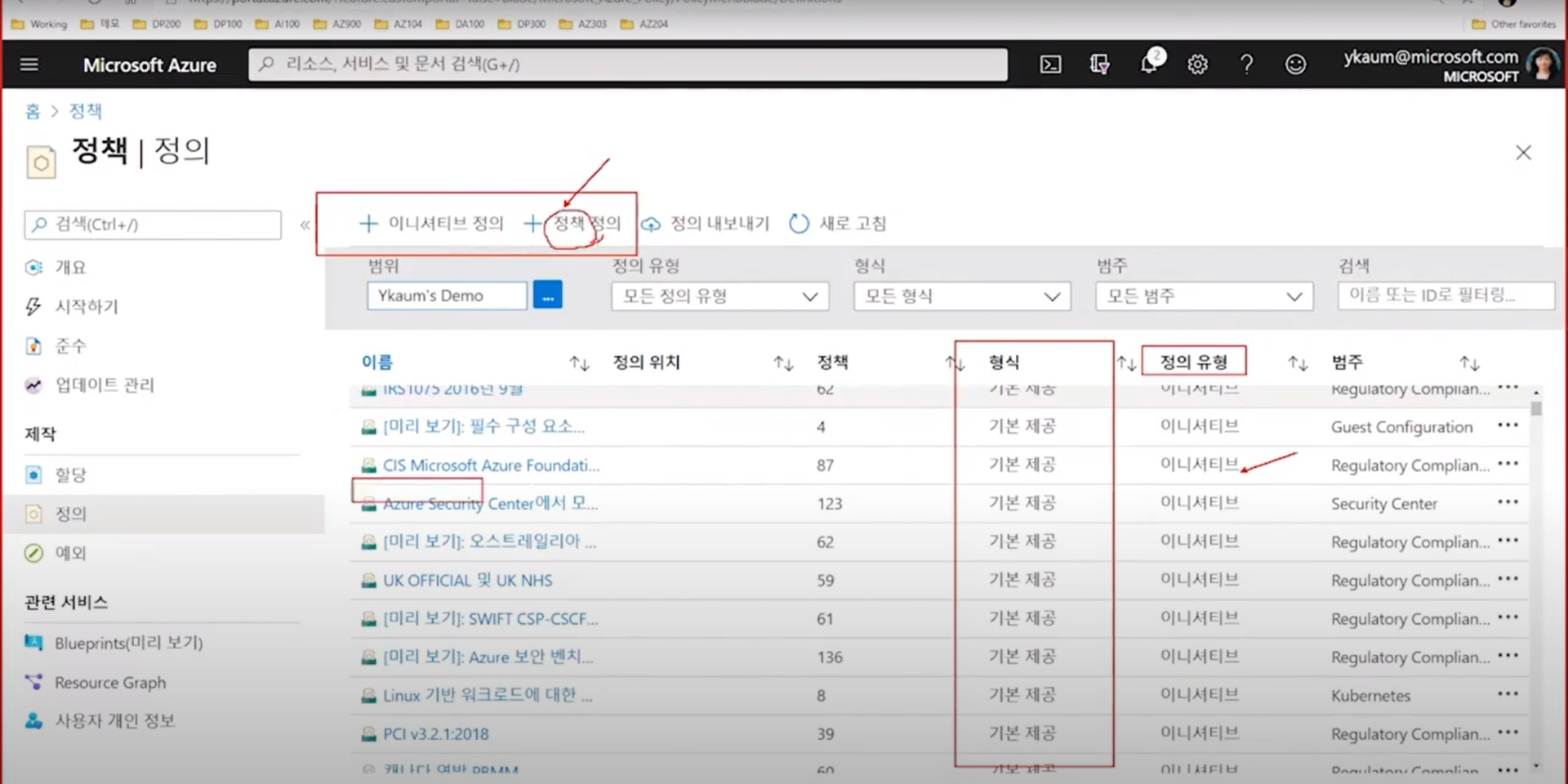This screenshot has width=1568, height=784.
Task: Collapse the left menu with the double chevron
Action: 305,225
